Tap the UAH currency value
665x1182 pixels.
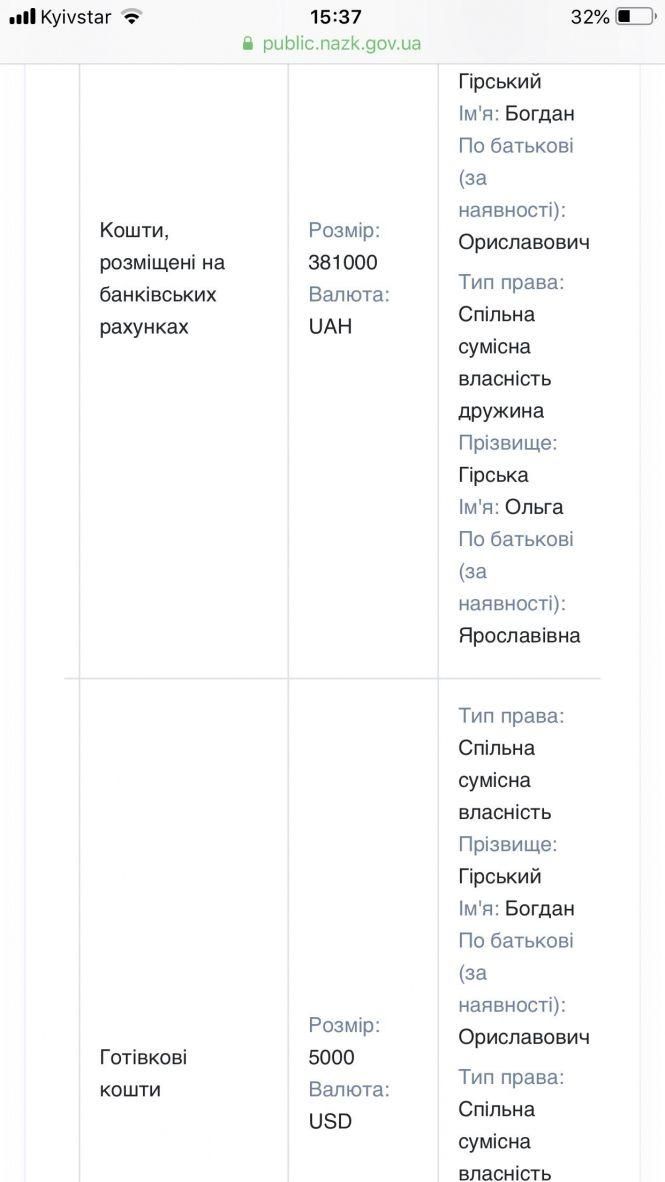pyautogui.click(x=330, y=327)
